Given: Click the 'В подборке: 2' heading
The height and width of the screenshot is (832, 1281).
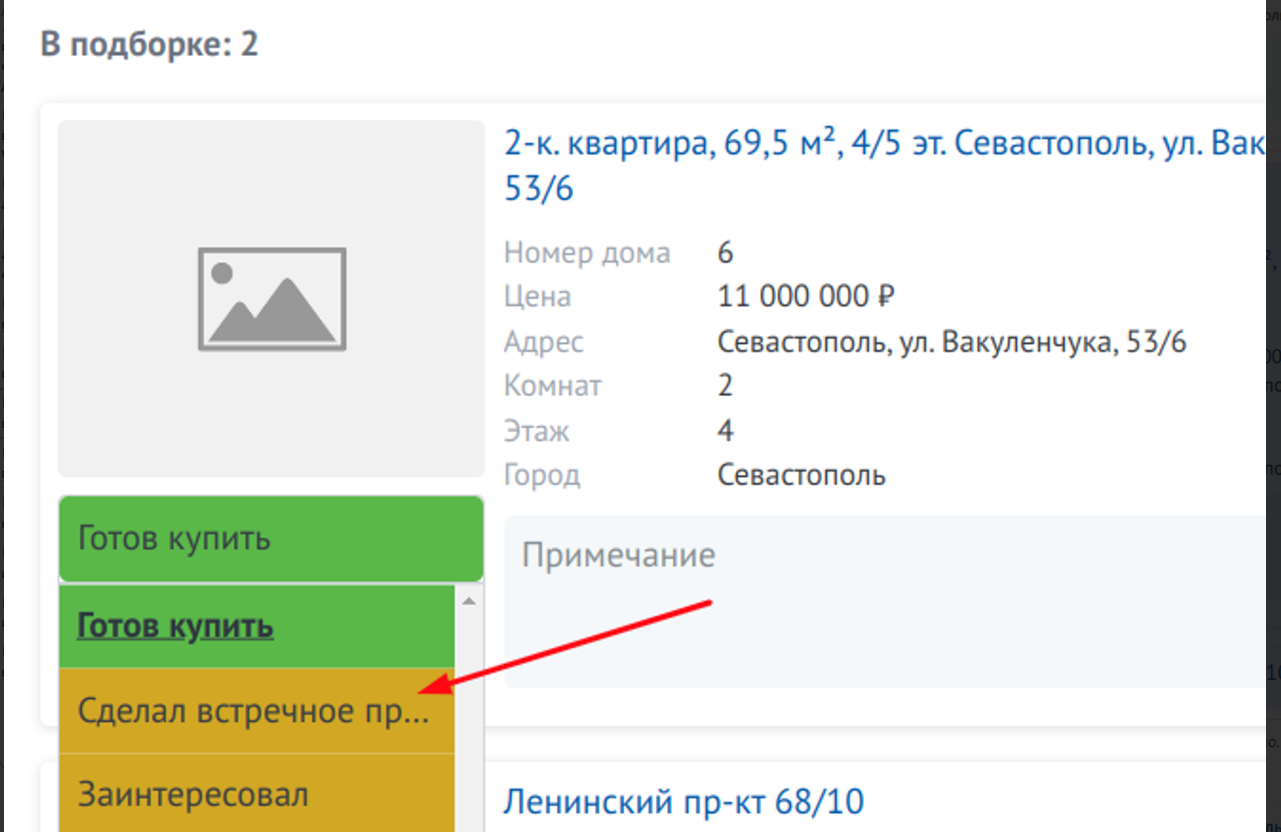Looking at the screenshot, I should (x=149, y=45).
